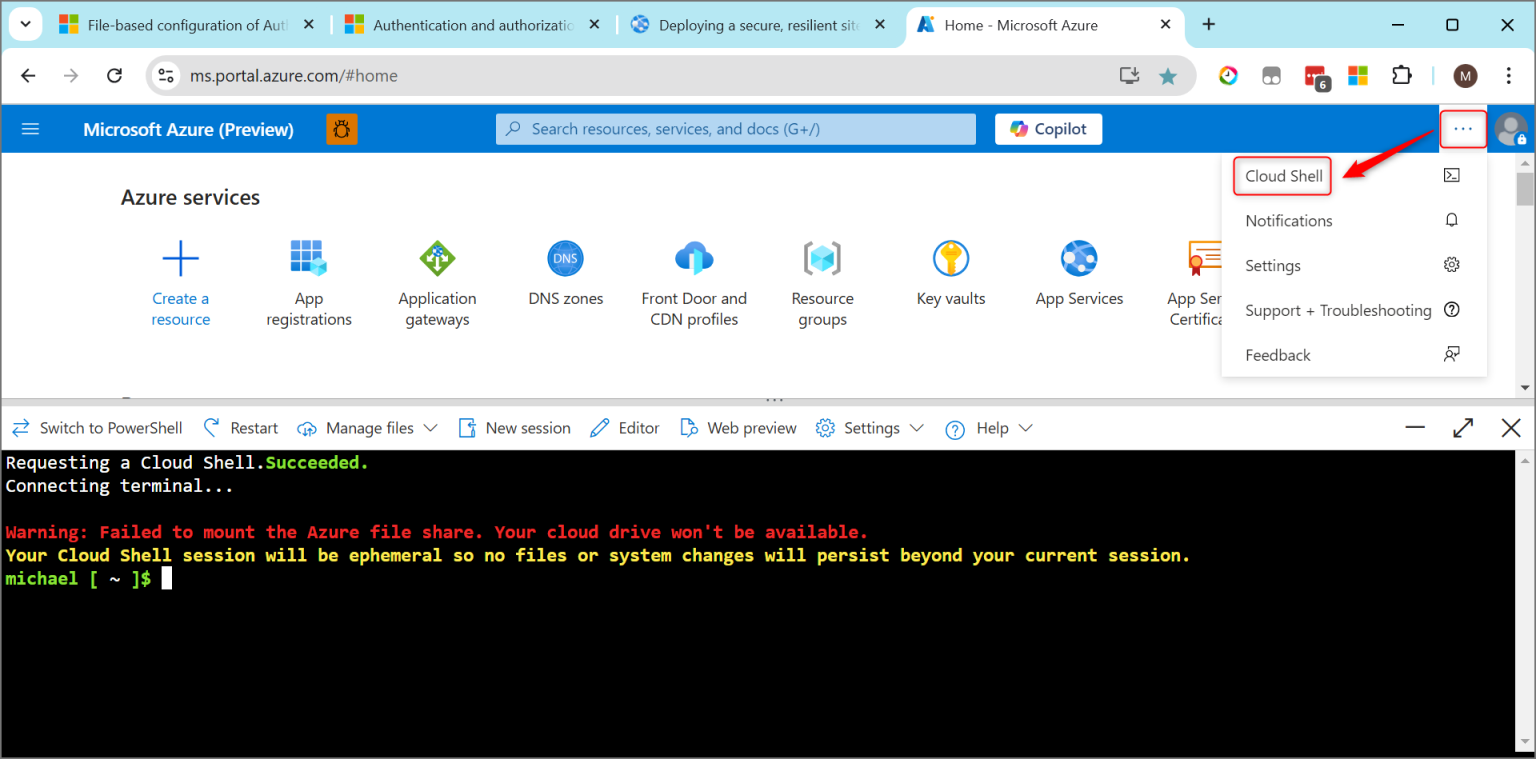Restart the Cloud Shell session
This screenshot has height=759, width=1536.
pos(240,428)
